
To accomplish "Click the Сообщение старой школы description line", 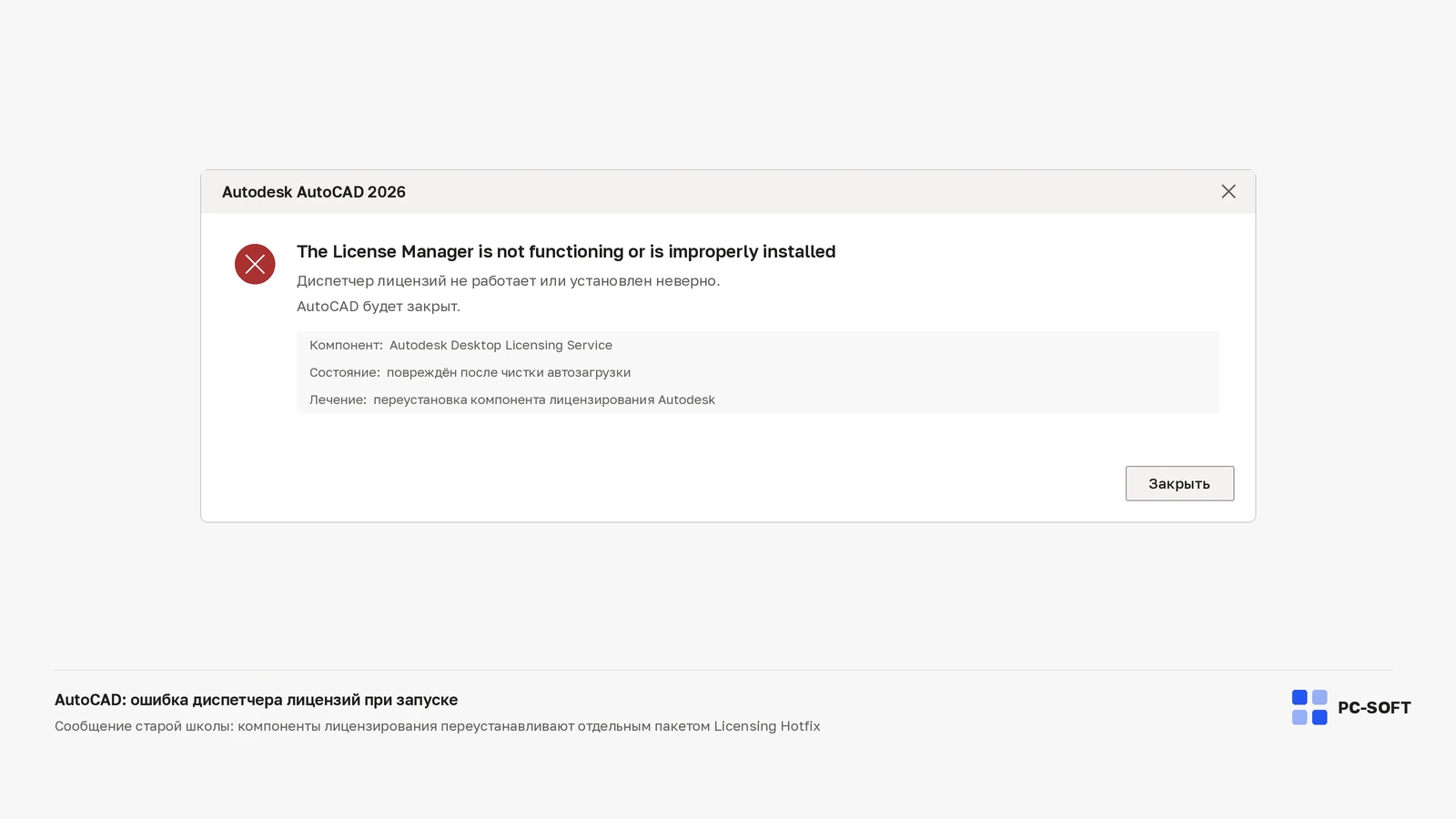I will [x=438, y=726].
